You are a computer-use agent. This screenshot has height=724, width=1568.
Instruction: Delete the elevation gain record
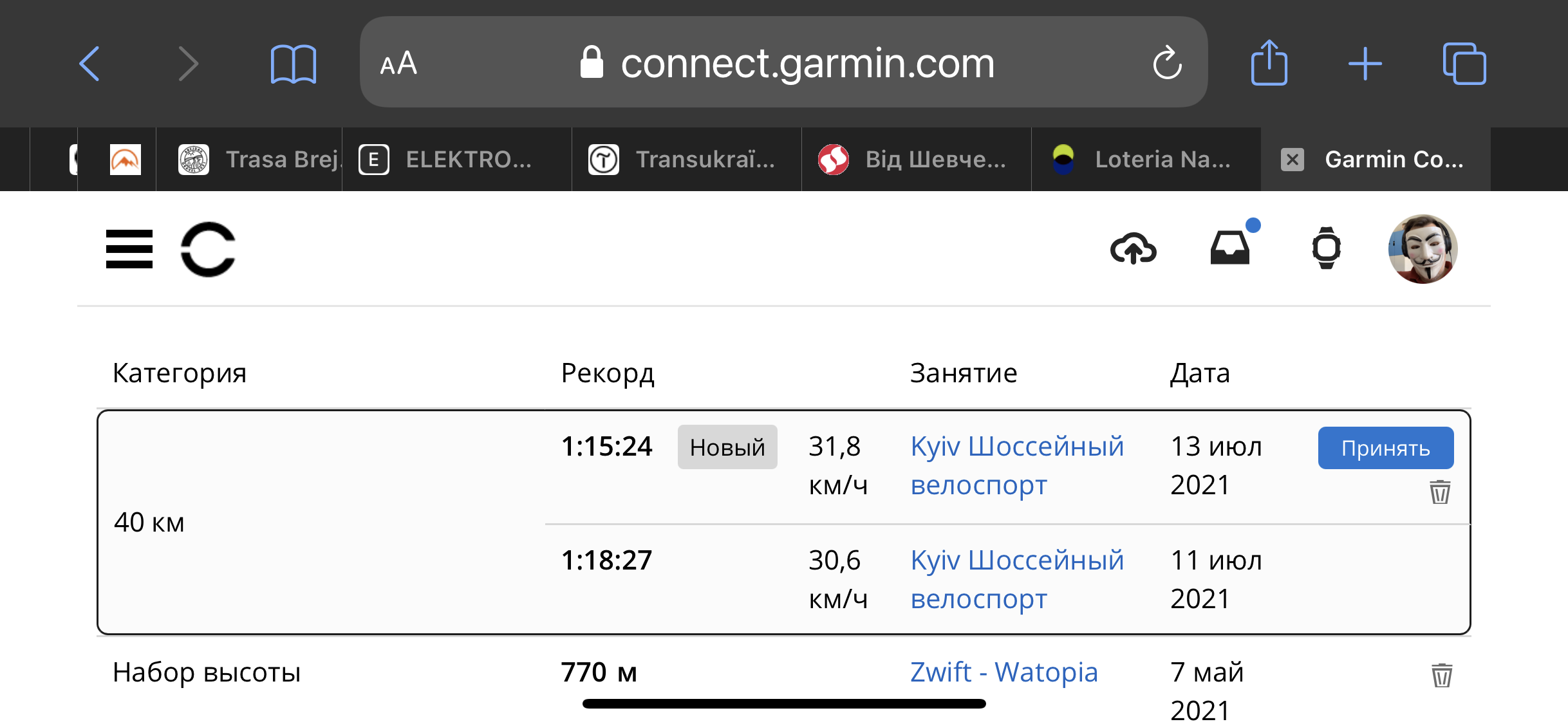[x=1441, y=675]
